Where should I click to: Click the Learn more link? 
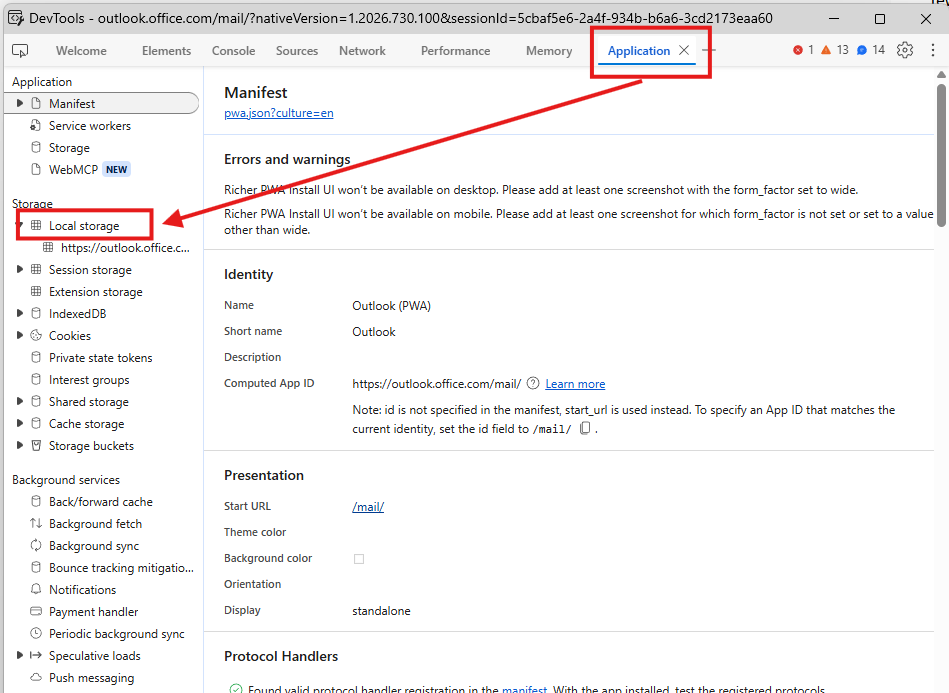(575, 384)
